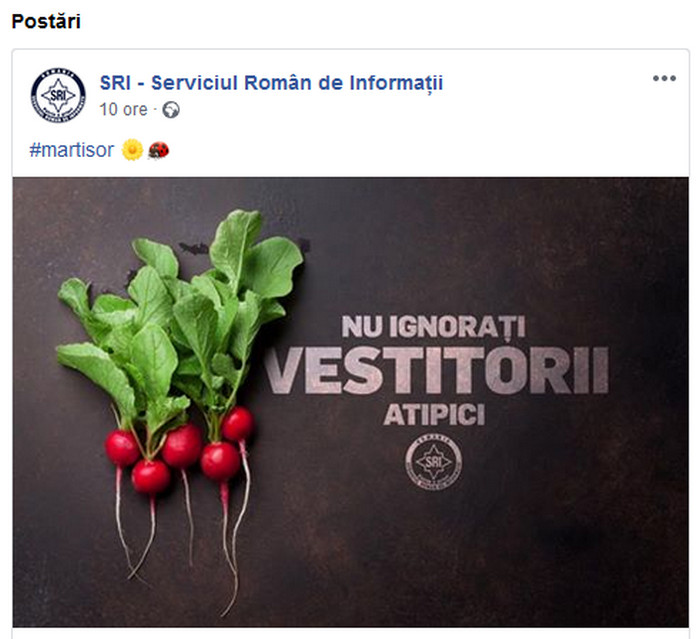Click the SRI logo watermark in the image

tap(433, 462)
